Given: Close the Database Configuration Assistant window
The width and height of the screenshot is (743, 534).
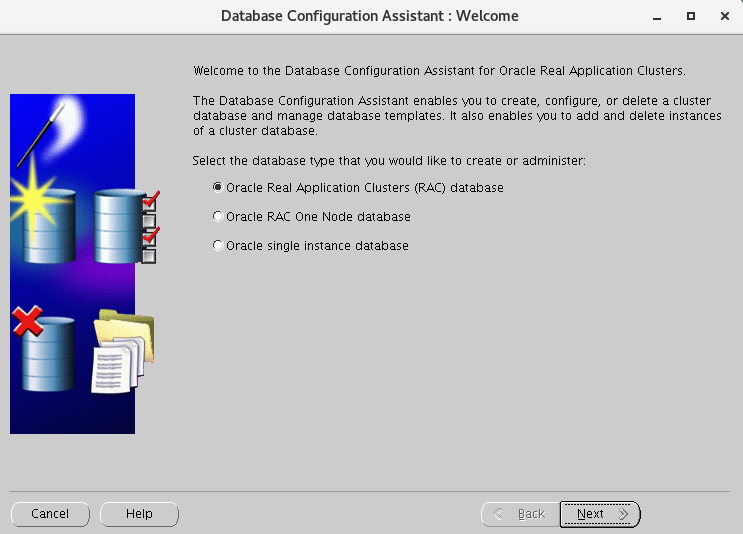Looking at the screenshot, I should (725, 16).
